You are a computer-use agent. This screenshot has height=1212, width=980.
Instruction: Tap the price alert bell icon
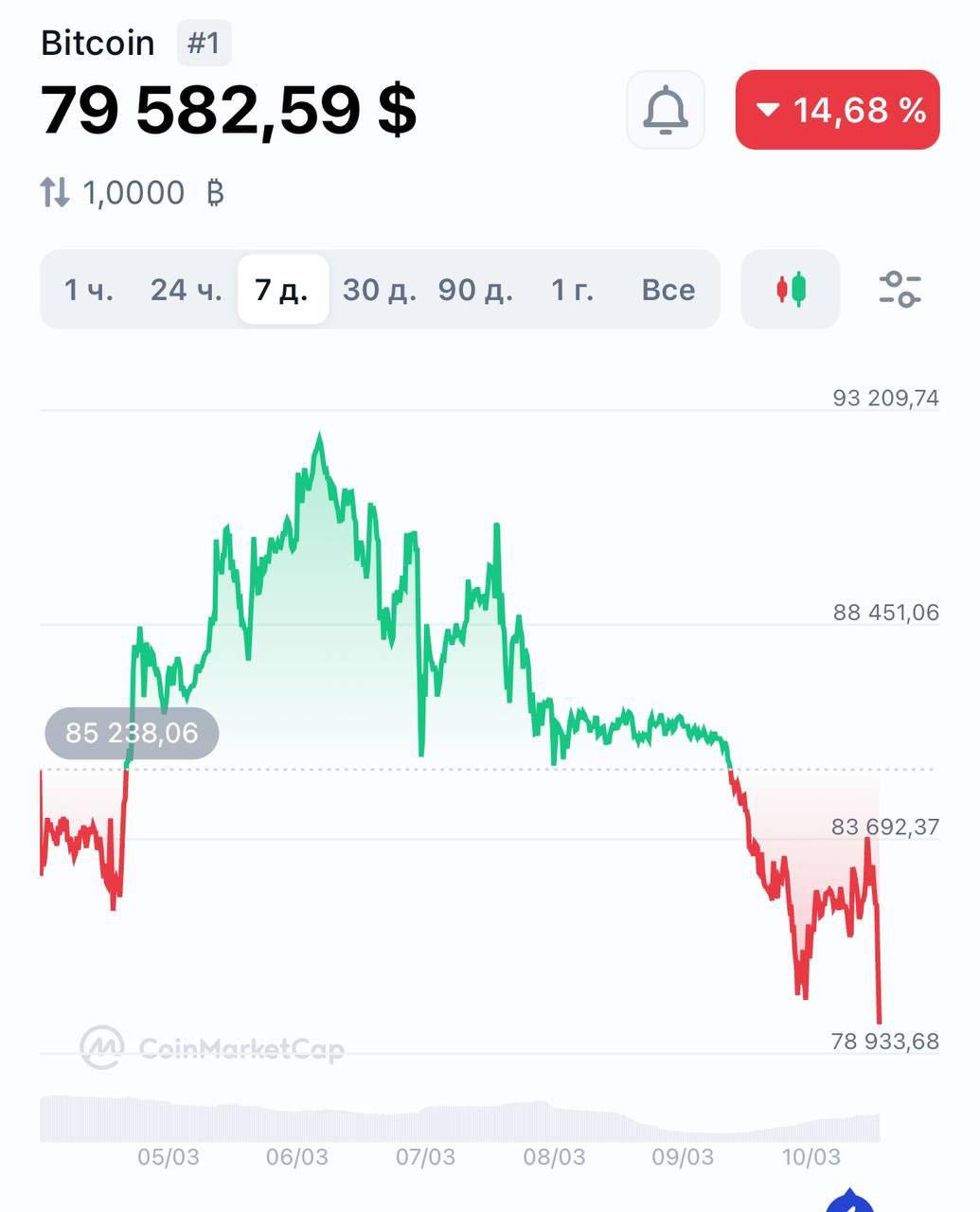(666, 110)
